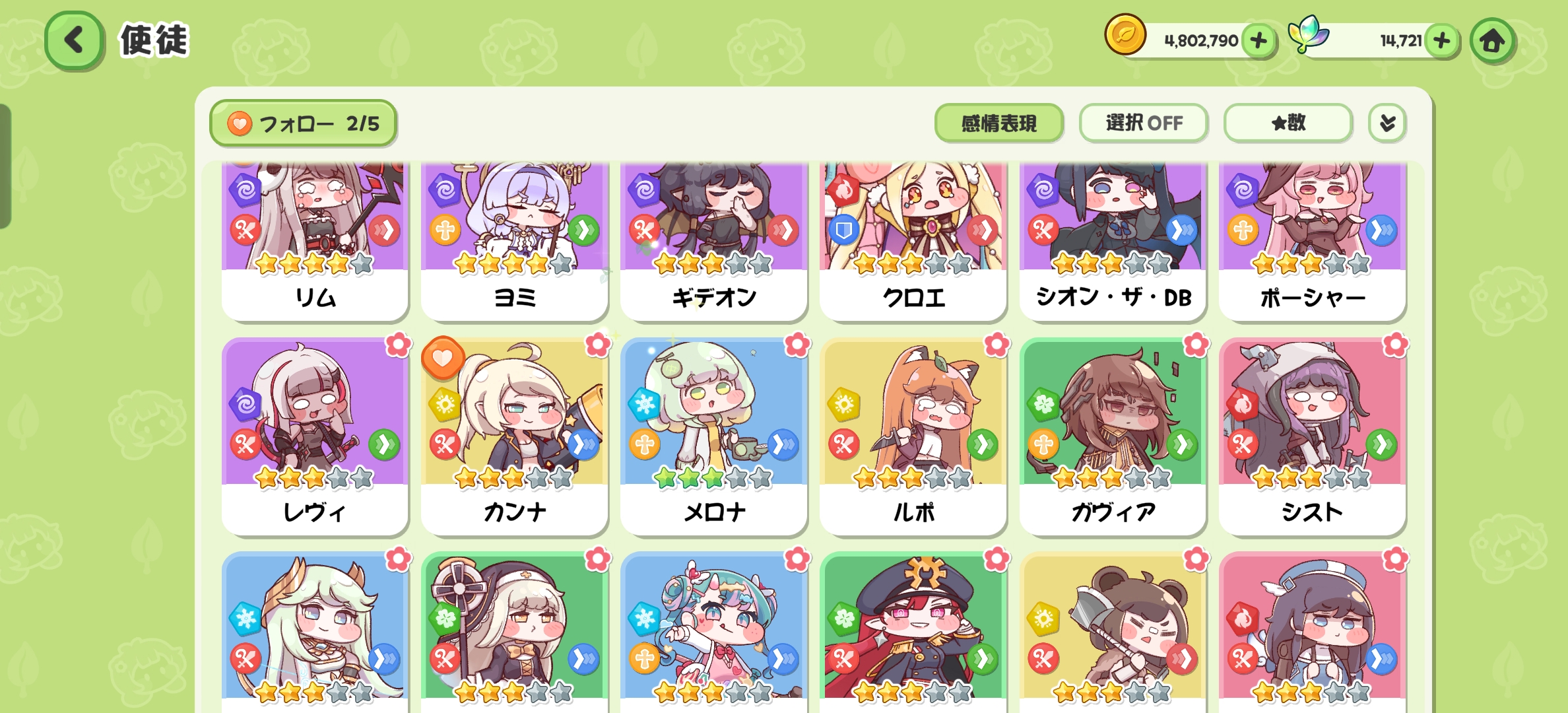Image resolution: width=1568 pixels, height=713 pixels.
Task: Select the リム character card
Action: coord(315,242)
